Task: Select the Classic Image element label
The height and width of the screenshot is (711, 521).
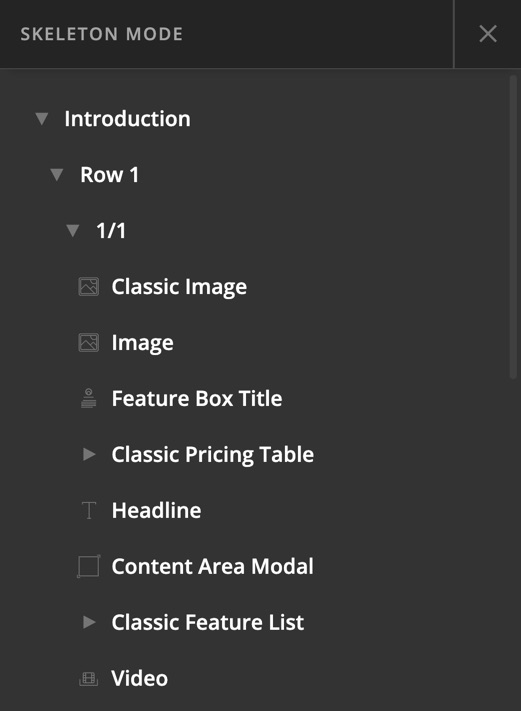Action: pyautogui.click(x=179, y=287)
